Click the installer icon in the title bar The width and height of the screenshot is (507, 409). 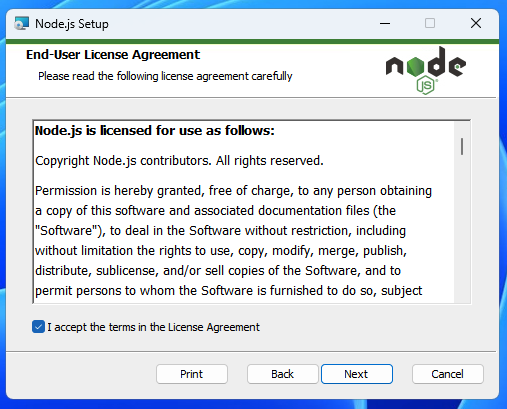tap(21, 24)
